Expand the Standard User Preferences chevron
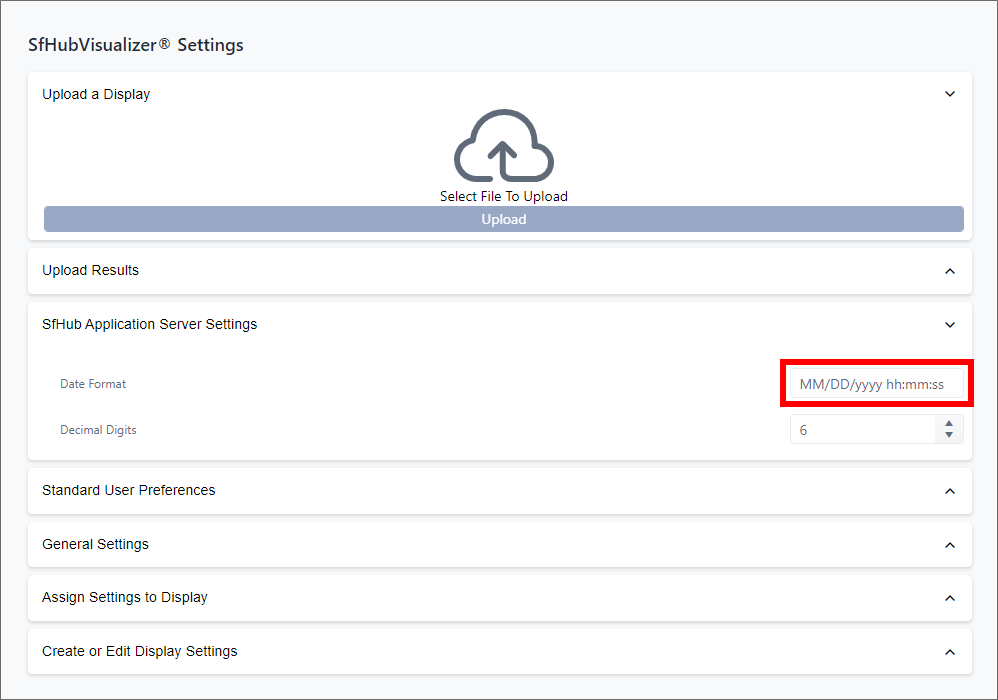This screenshot has width=998, height=700. click(950, 491)
